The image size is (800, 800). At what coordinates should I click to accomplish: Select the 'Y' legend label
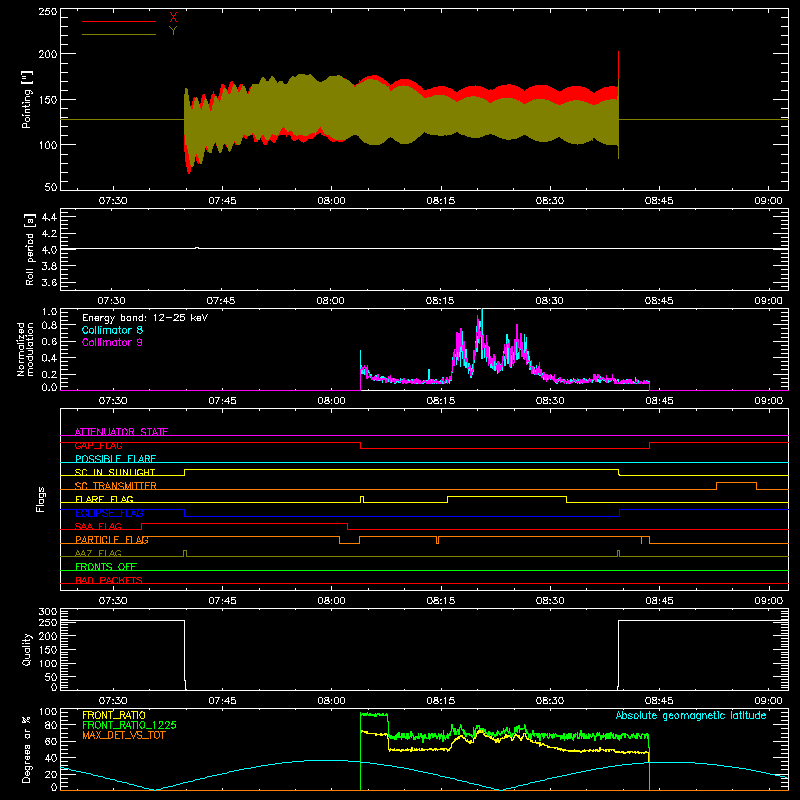click(173, 31)
